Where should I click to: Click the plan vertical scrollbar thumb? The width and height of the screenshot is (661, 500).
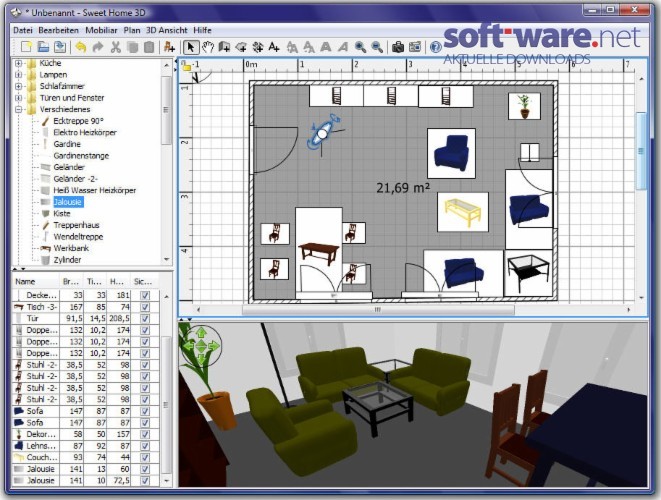click(x=641, y=151)
